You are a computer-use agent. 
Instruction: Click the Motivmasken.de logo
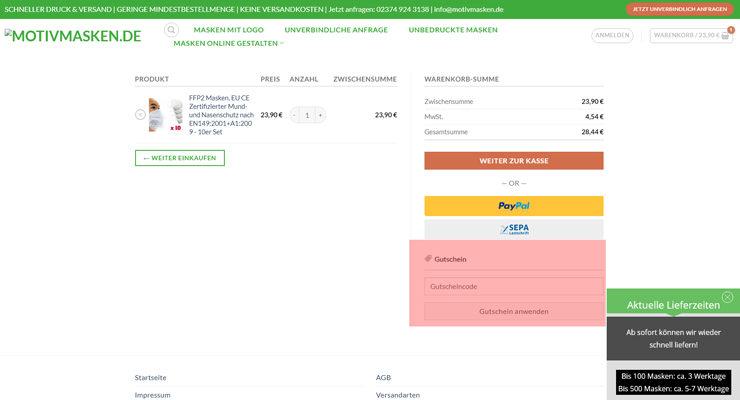click(73, 35)
